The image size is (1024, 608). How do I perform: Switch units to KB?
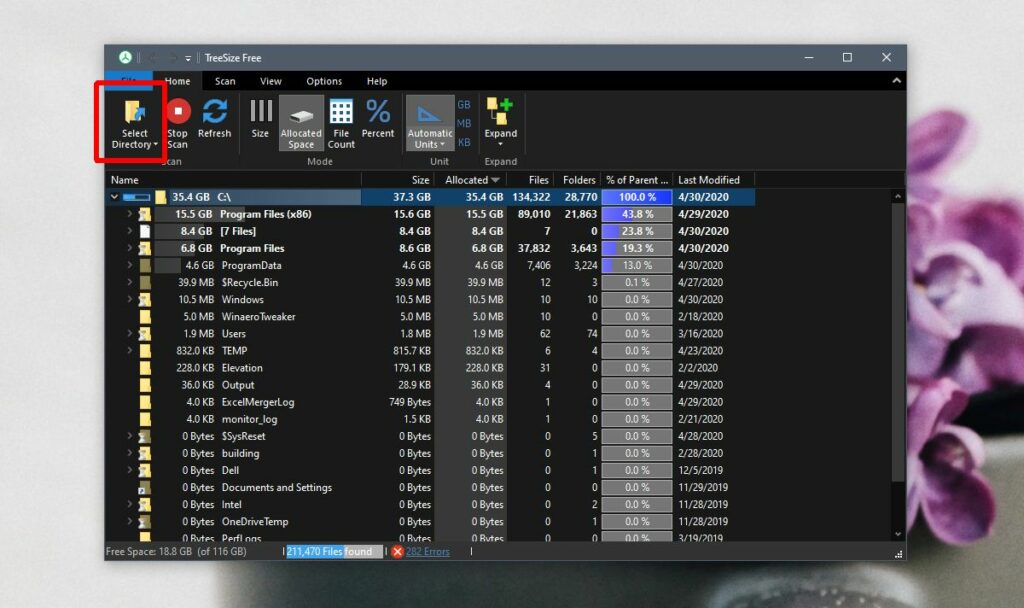[464, 139]
